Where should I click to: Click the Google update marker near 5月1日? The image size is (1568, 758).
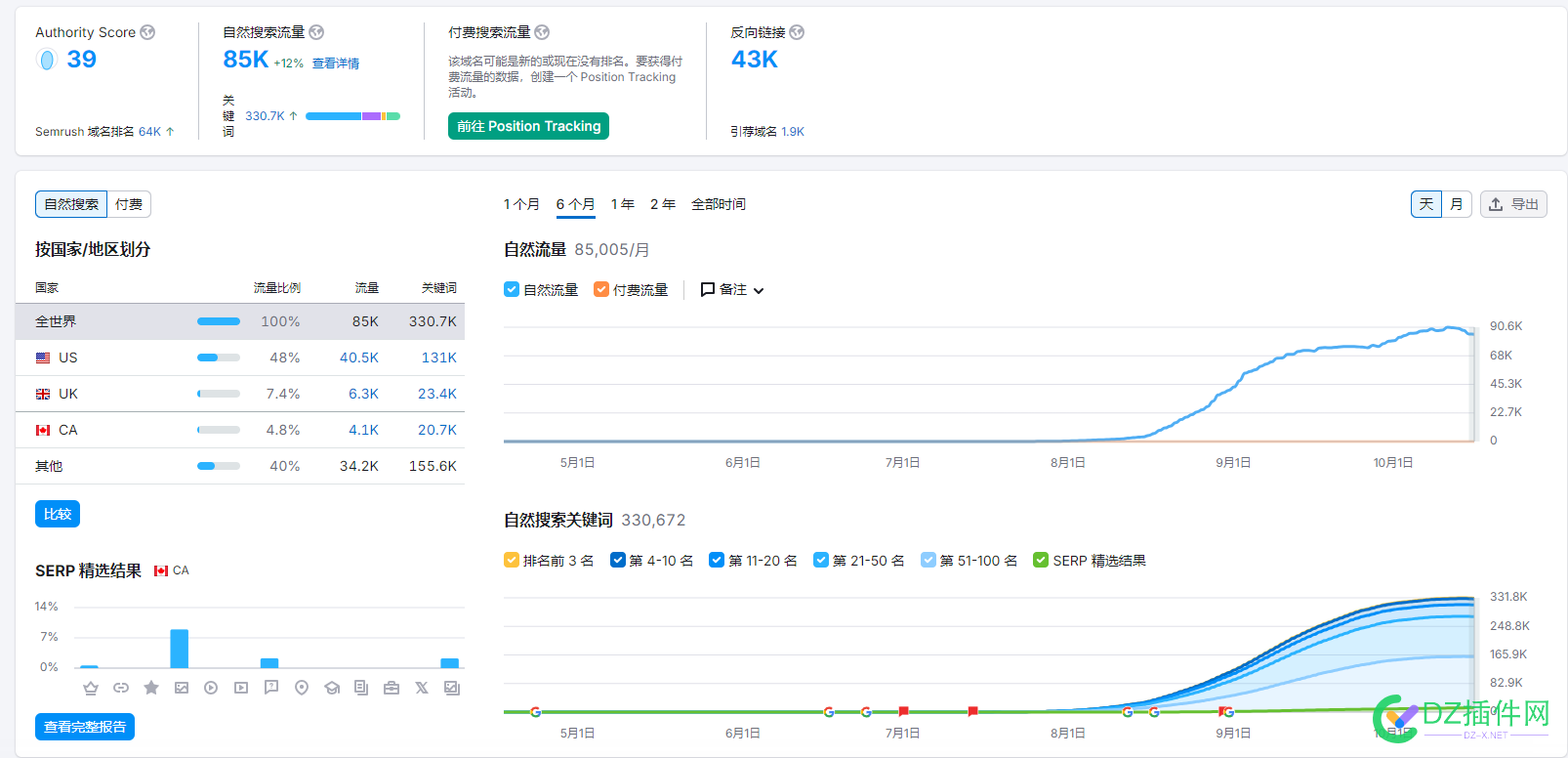point(535,712)
